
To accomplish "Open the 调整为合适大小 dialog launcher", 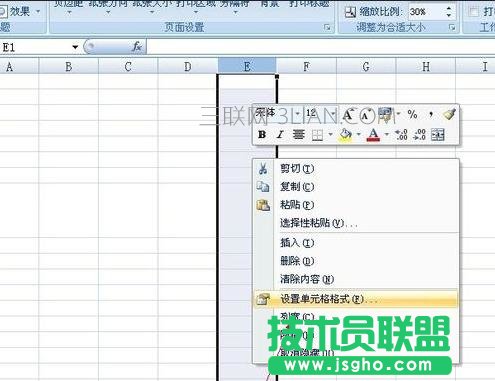I will pyautogui.click(x=452, y=27).
